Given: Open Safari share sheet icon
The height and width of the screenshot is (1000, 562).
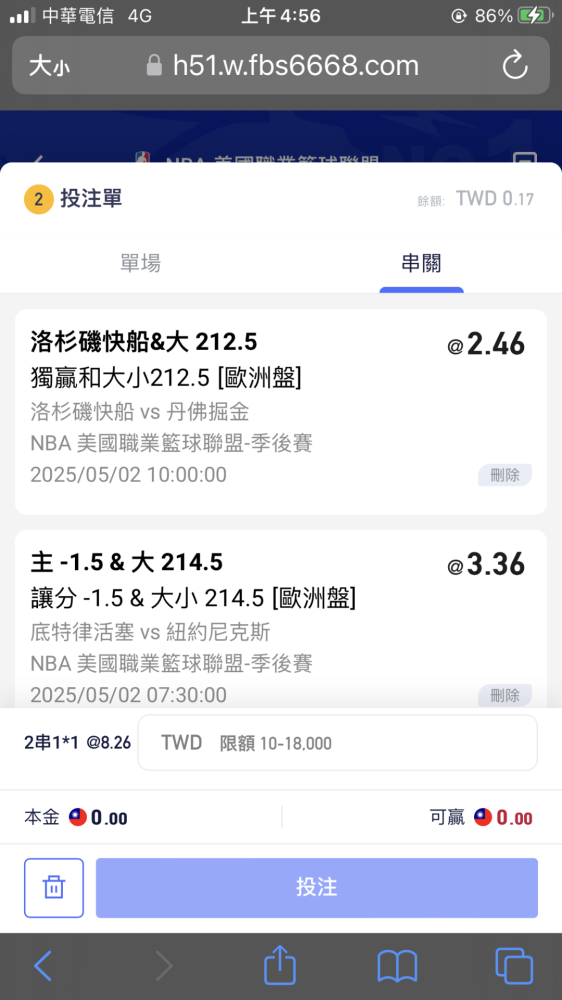Looking at the screenshot, I should click(x=280, y=966).
